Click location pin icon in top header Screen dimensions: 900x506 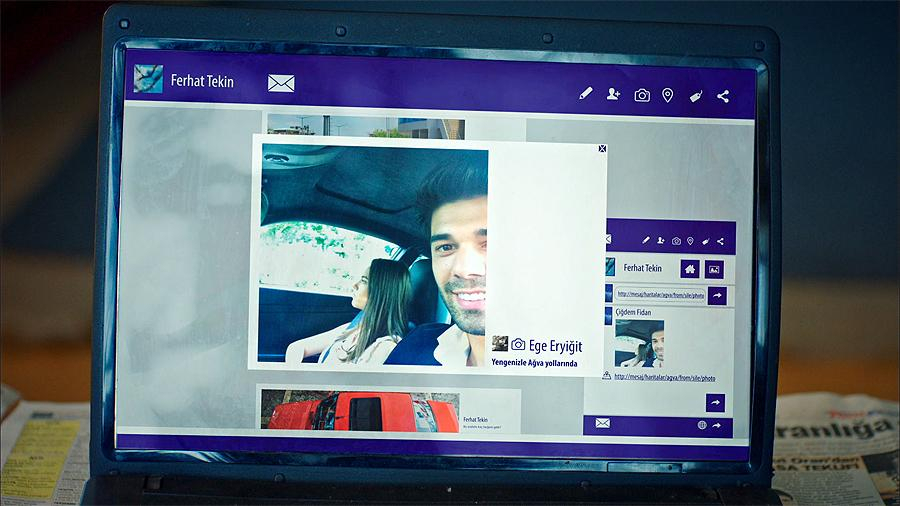[x=668, y=95]
